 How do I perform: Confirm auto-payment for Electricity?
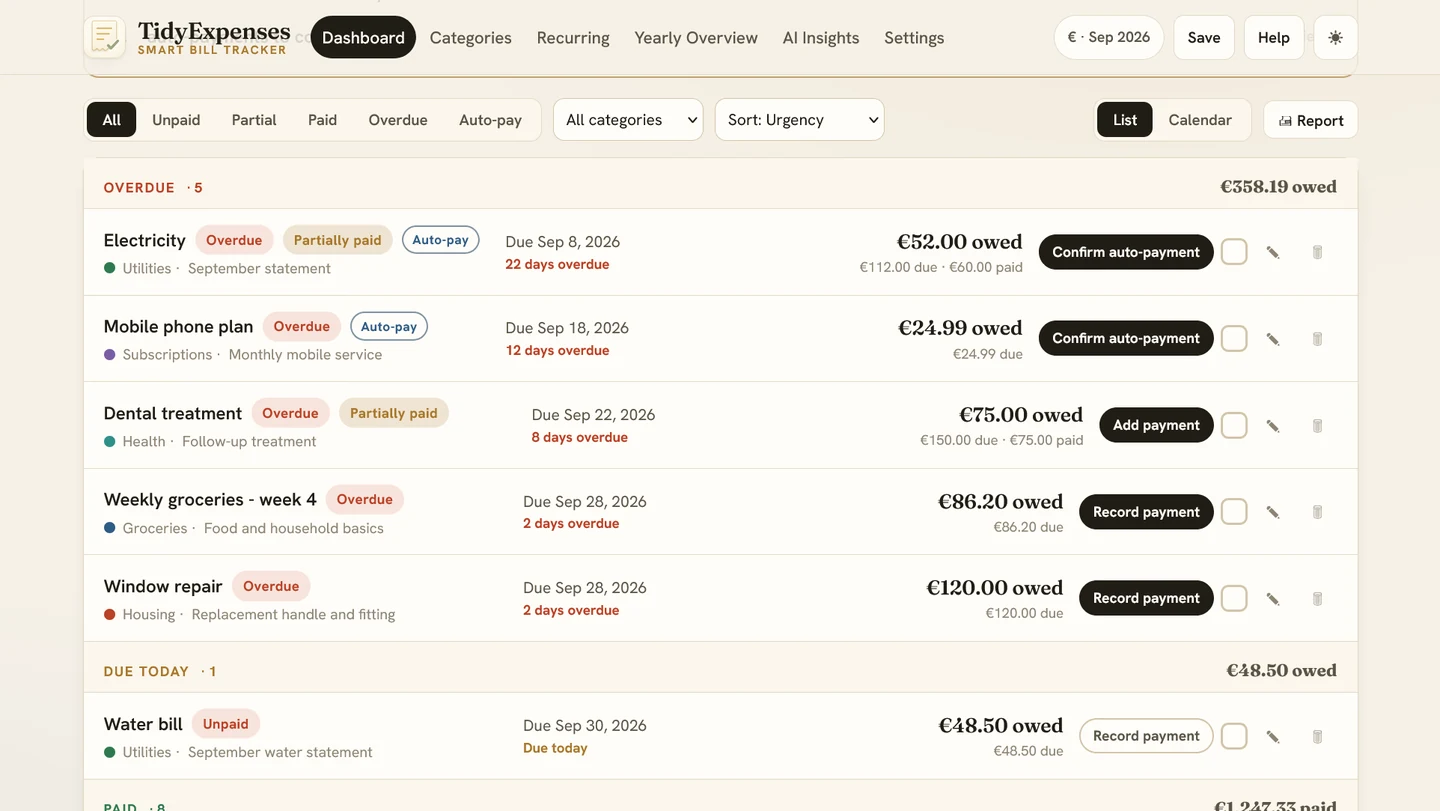[x=1126, y=252]
